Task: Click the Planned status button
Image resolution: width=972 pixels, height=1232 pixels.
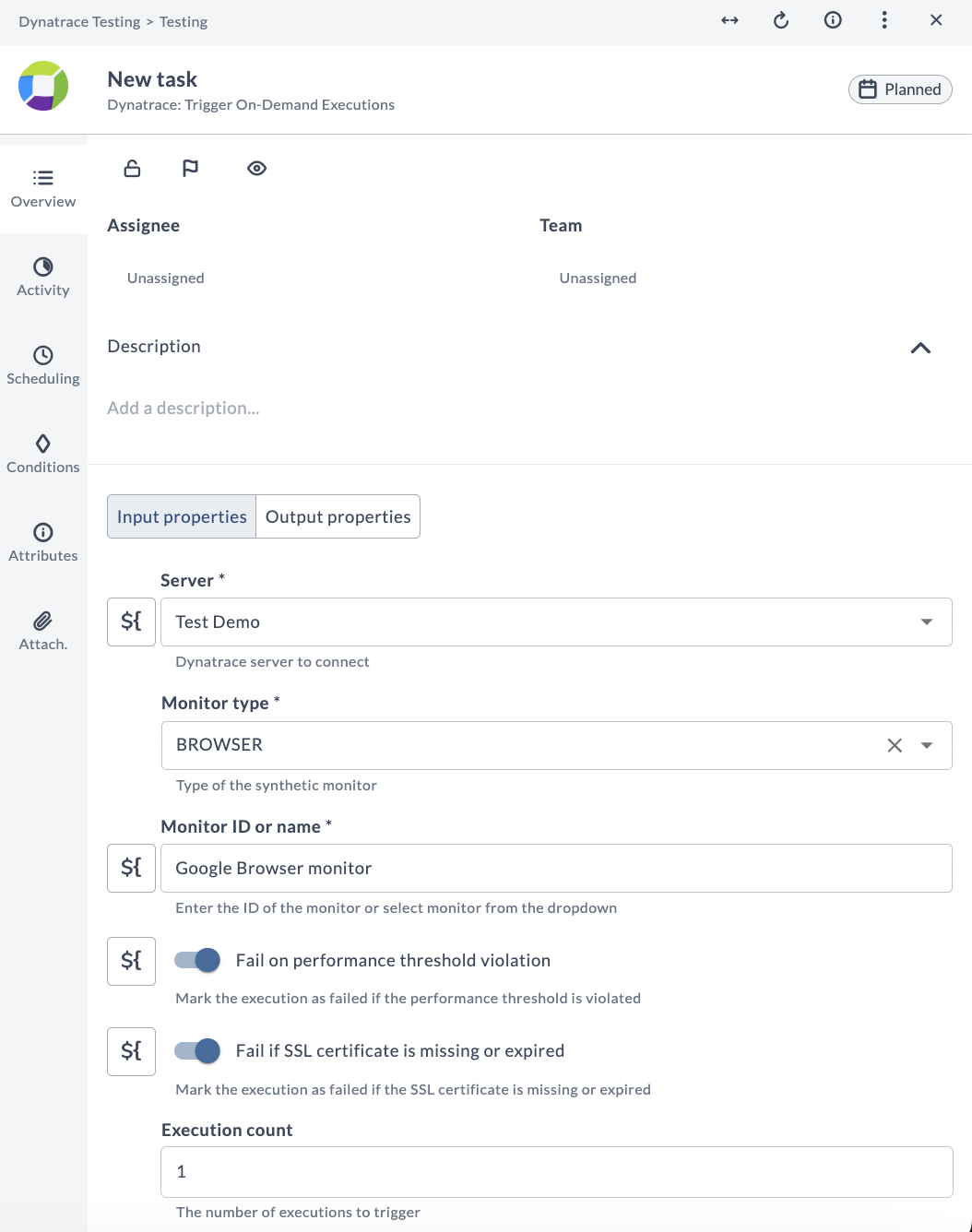Action: coord(899,89)
